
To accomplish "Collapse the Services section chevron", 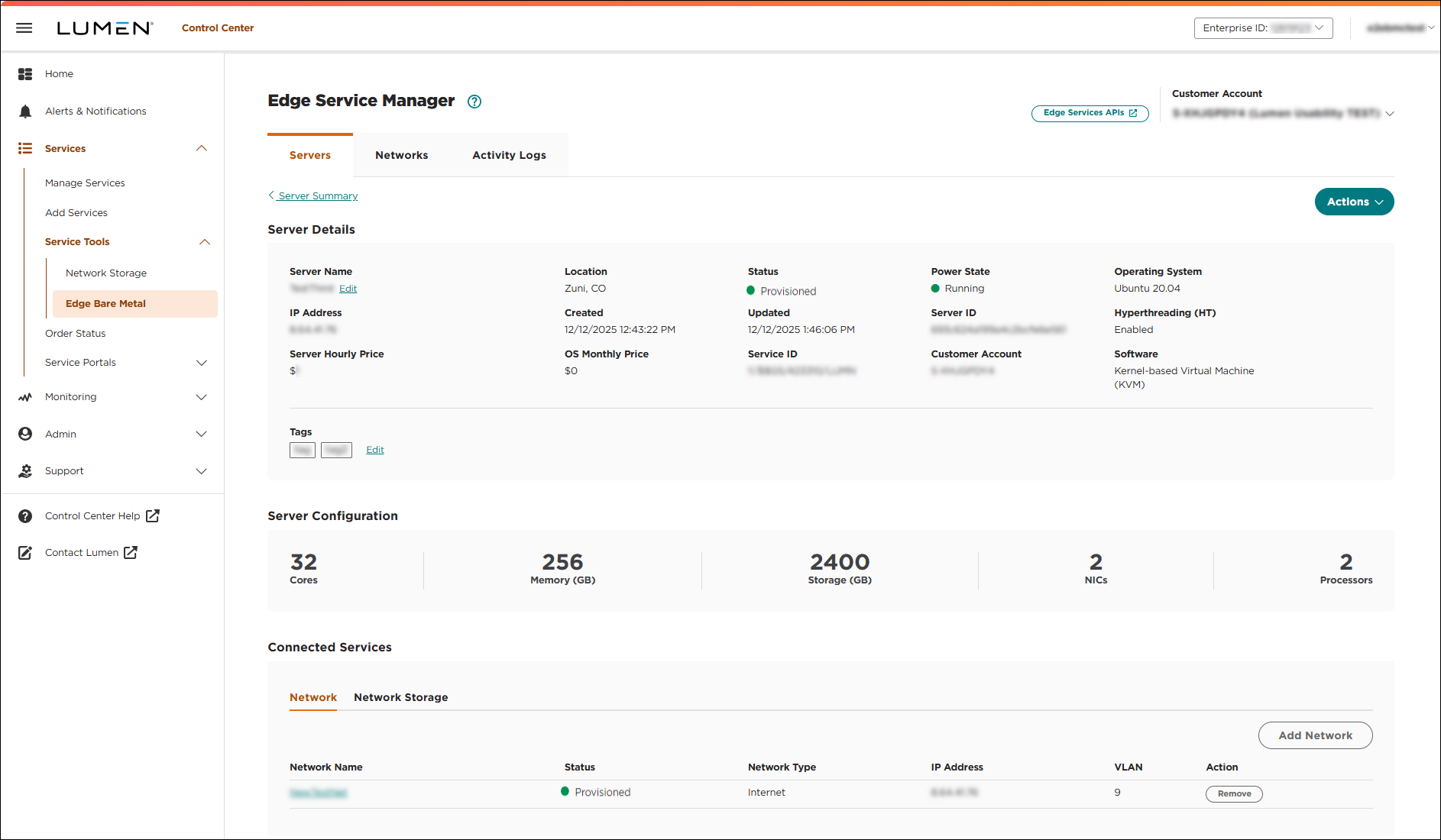I will pyautogui.click(x=201, y=148).
